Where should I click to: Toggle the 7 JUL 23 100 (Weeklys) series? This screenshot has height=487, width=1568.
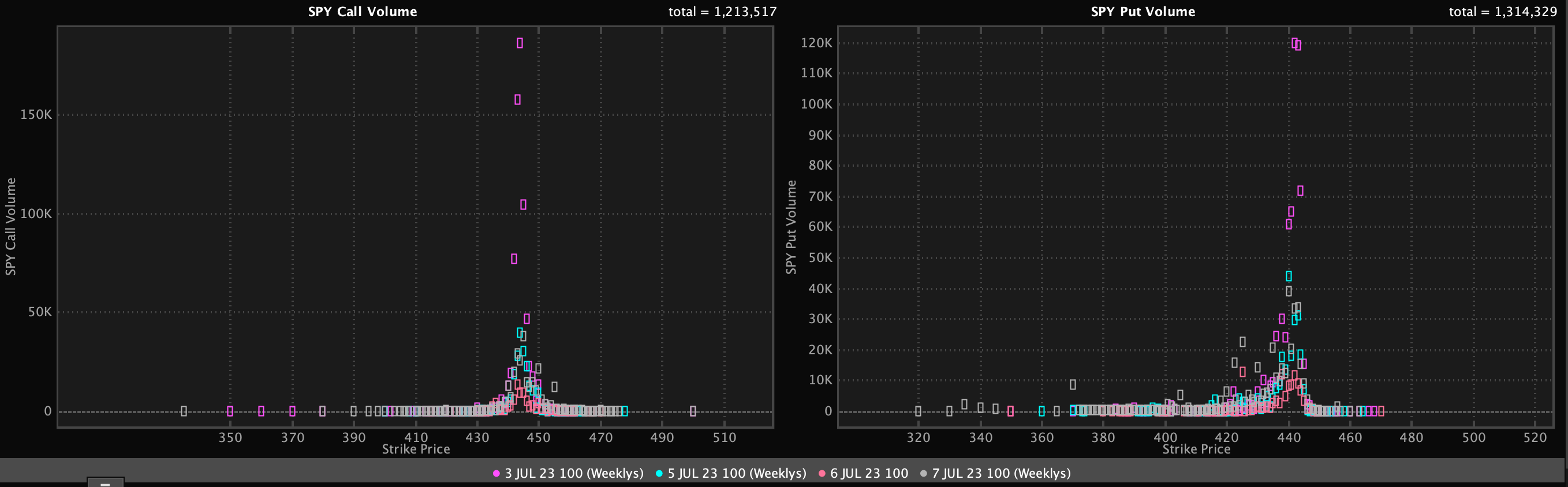tap(1000, 473)
